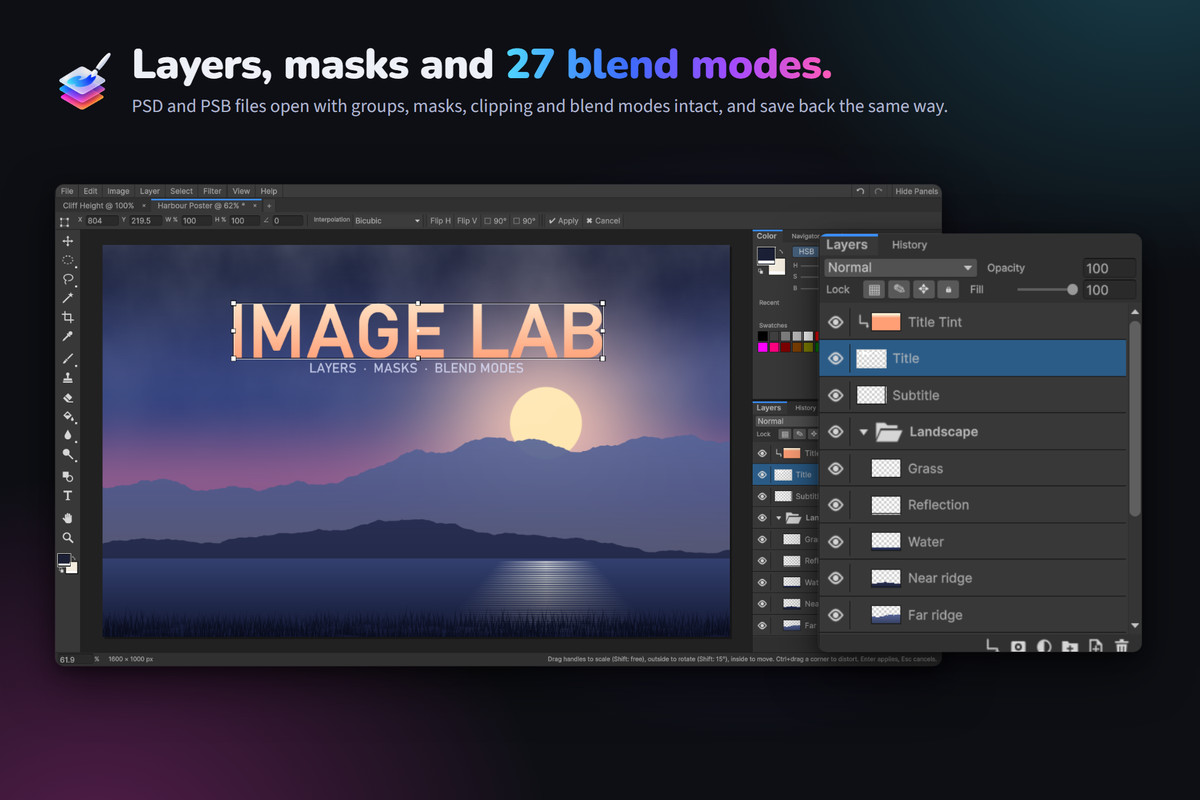This screenshot has height=800, width=1200.
Task: Select the Clone Stamp tool
Action: 68,378
